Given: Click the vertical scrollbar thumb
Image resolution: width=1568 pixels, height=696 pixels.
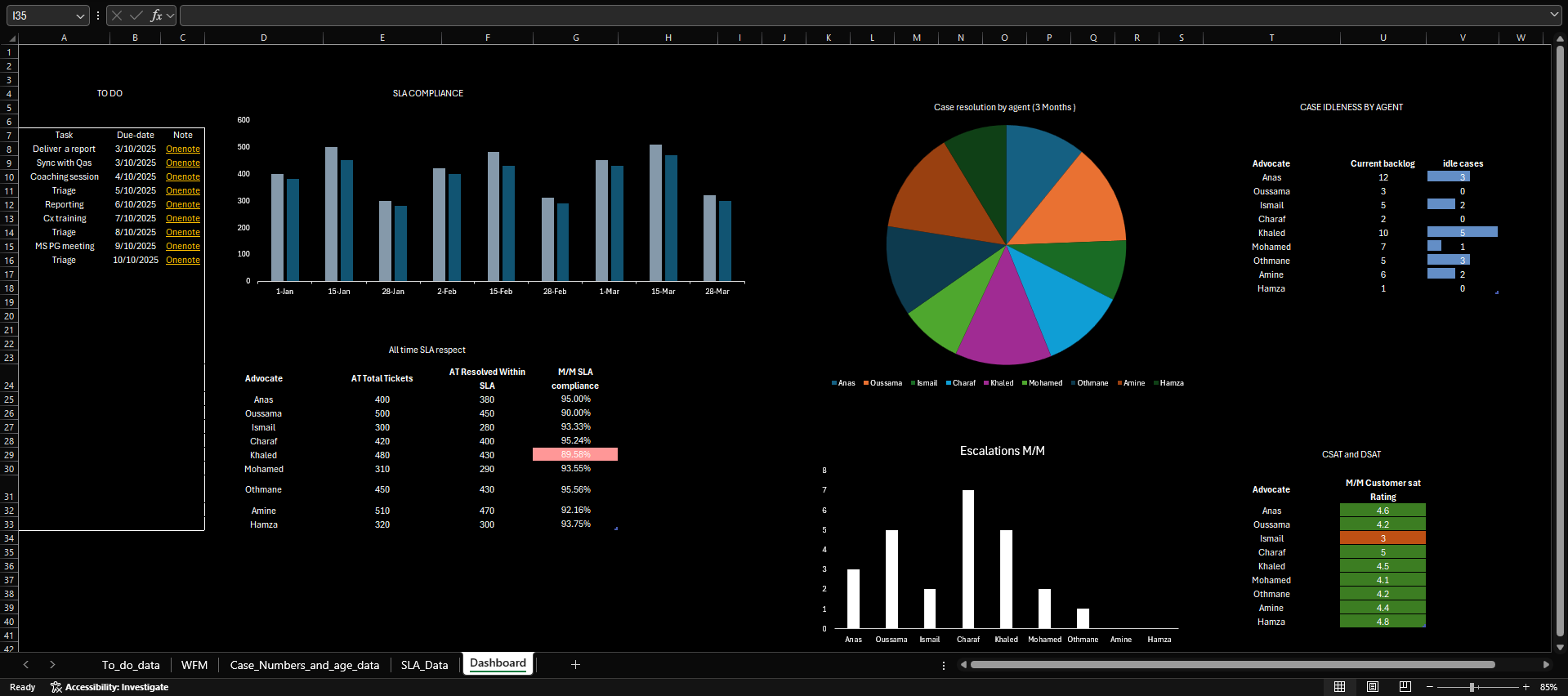Looking at the screenshot, I should 1560,341.
